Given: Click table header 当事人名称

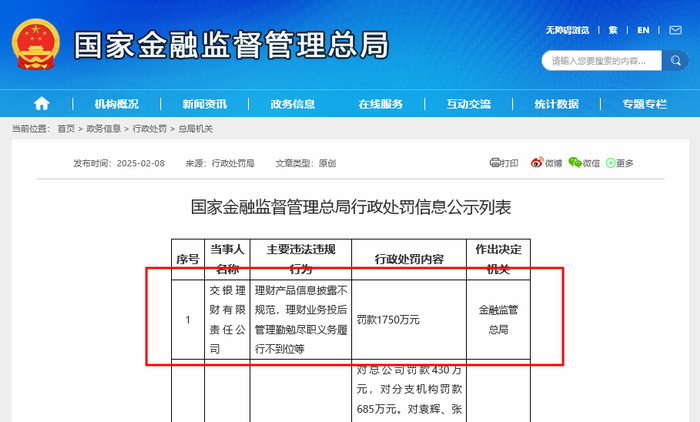Looking at the screenshot, I should (x=227, y=259).
